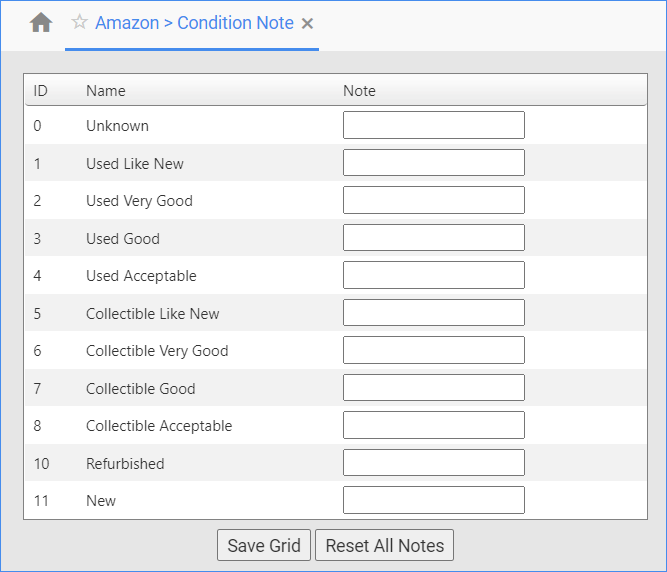Select the Amazon > Condition Note tab
This screenshot has height=572, width=667.
tap(194, 23)
